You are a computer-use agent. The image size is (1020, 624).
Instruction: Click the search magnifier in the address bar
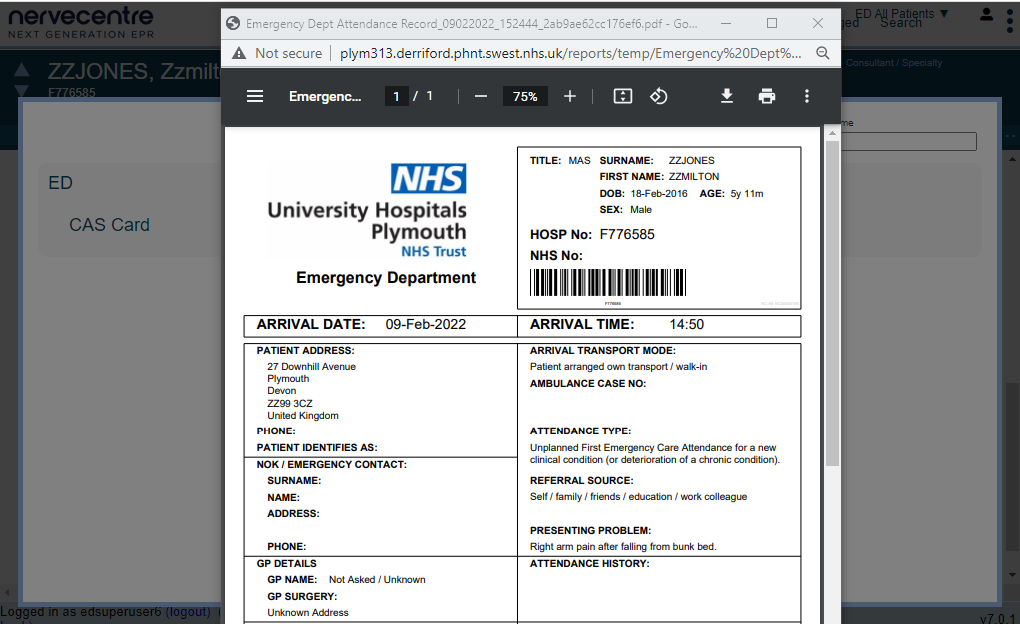pos(822,53)
